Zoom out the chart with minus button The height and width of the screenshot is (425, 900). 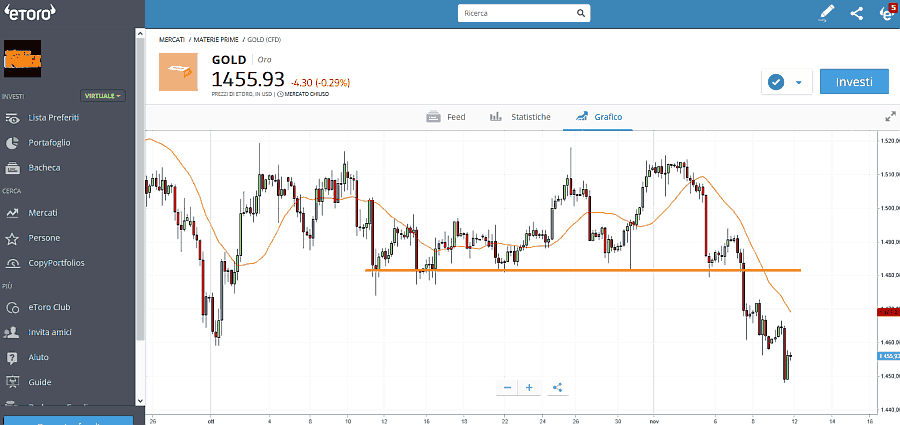[x=508, y=387]
